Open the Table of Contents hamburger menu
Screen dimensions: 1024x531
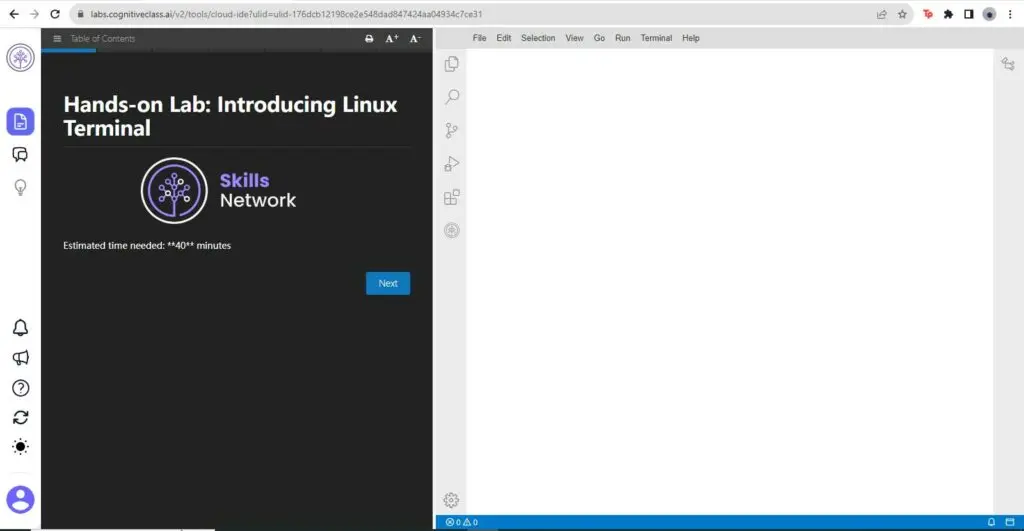tap(57, 39)
